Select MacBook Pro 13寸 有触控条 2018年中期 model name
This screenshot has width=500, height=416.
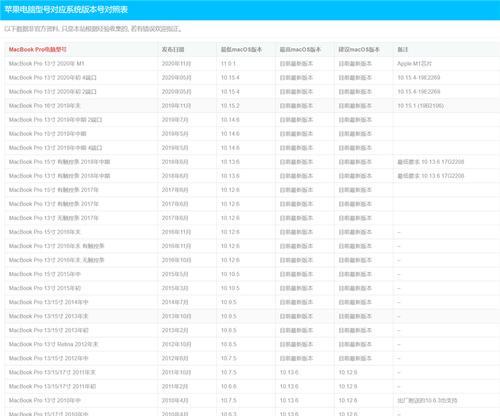tap(59, 176)
